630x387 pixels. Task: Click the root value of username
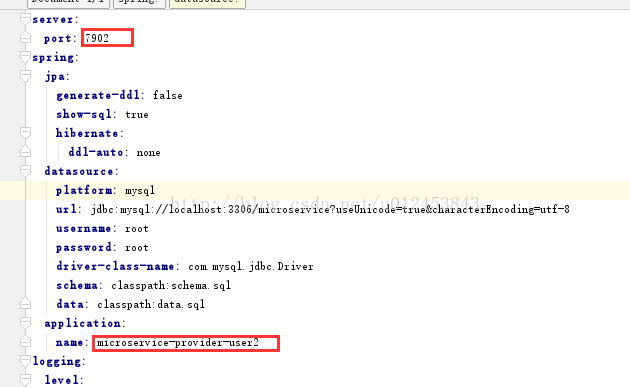tap(137, 229)
